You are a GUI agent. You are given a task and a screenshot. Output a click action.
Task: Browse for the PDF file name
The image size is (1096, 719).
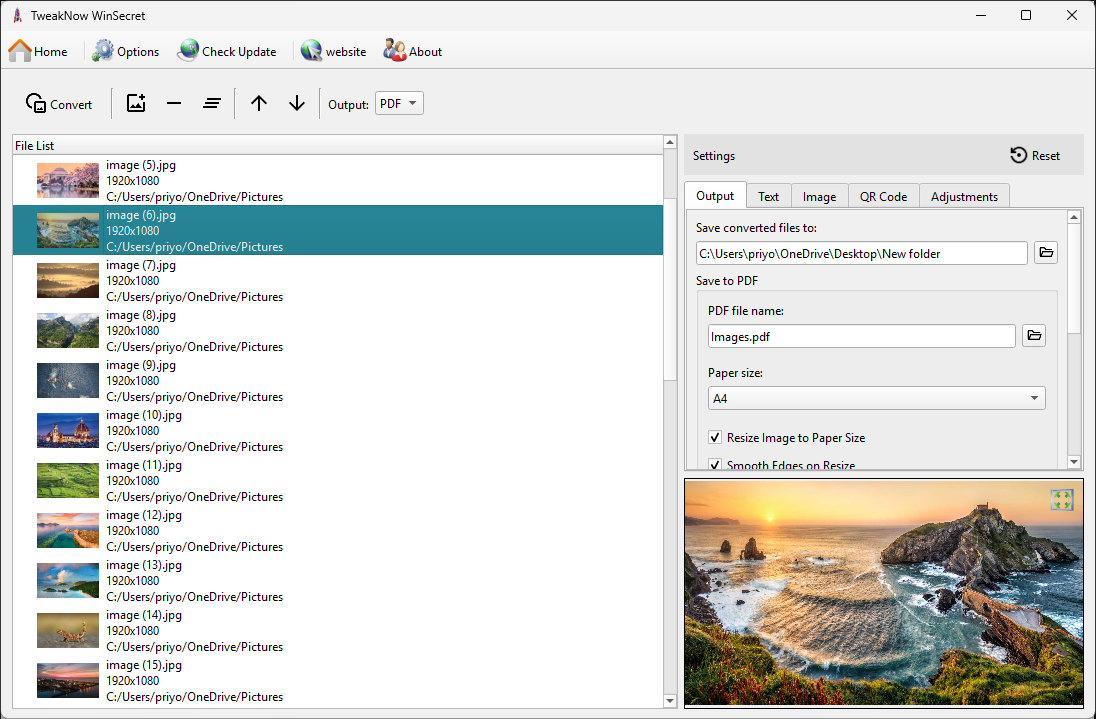(x=1034, y=336)
